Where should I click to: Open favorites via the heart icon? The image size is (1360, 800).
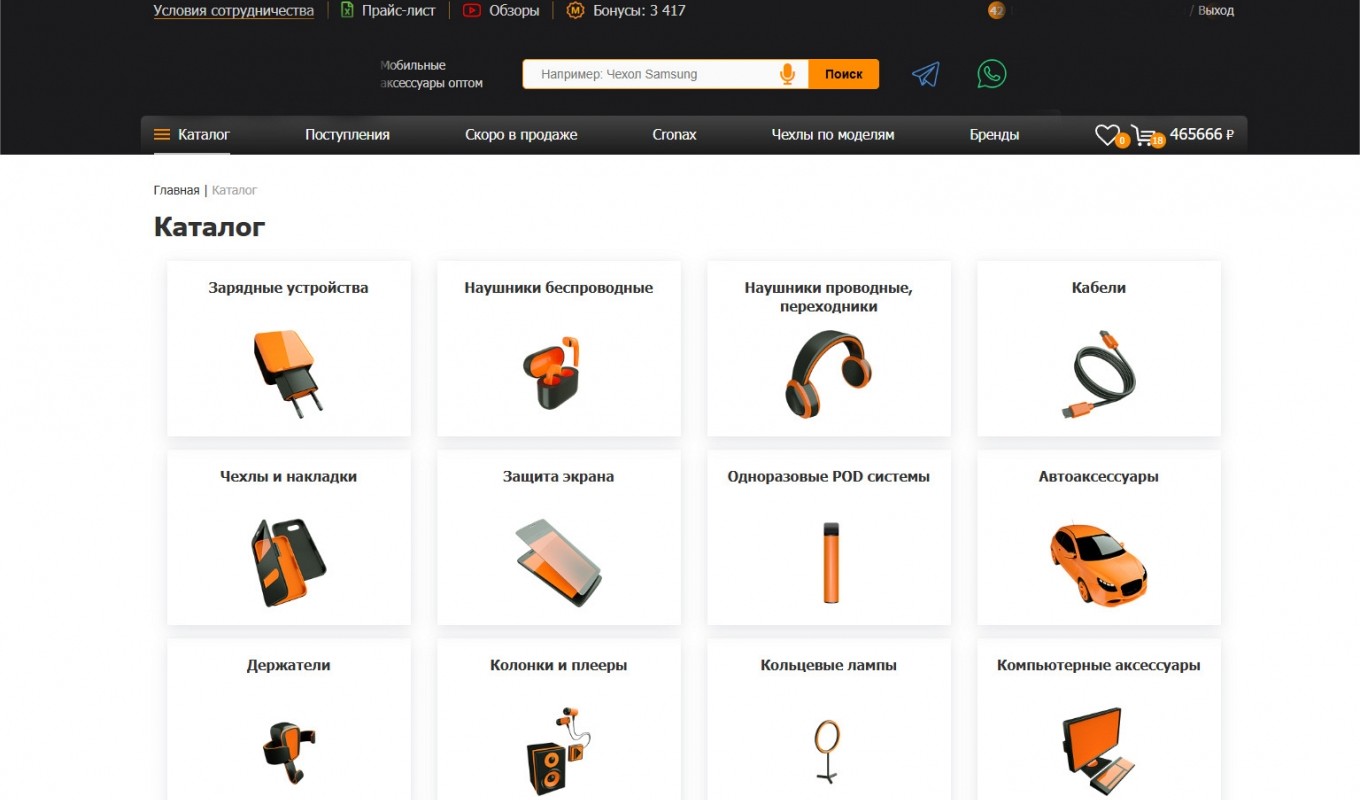pyautogui.click(x=1107, y=135)
